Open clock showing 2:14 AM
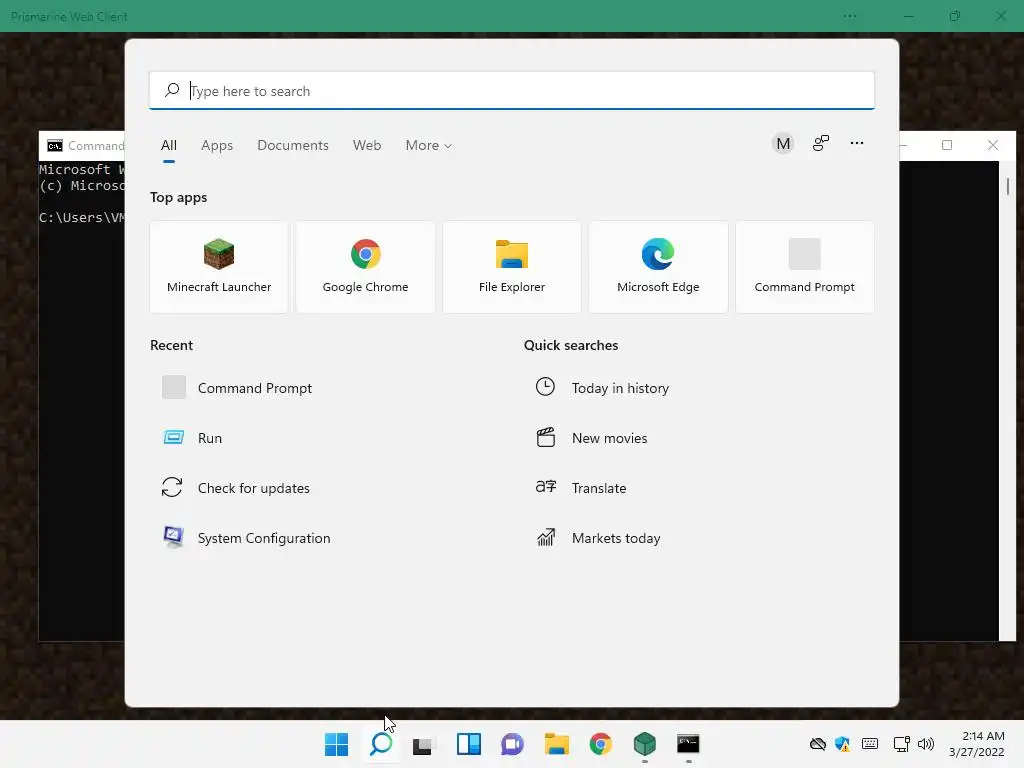 click(976, 744)
